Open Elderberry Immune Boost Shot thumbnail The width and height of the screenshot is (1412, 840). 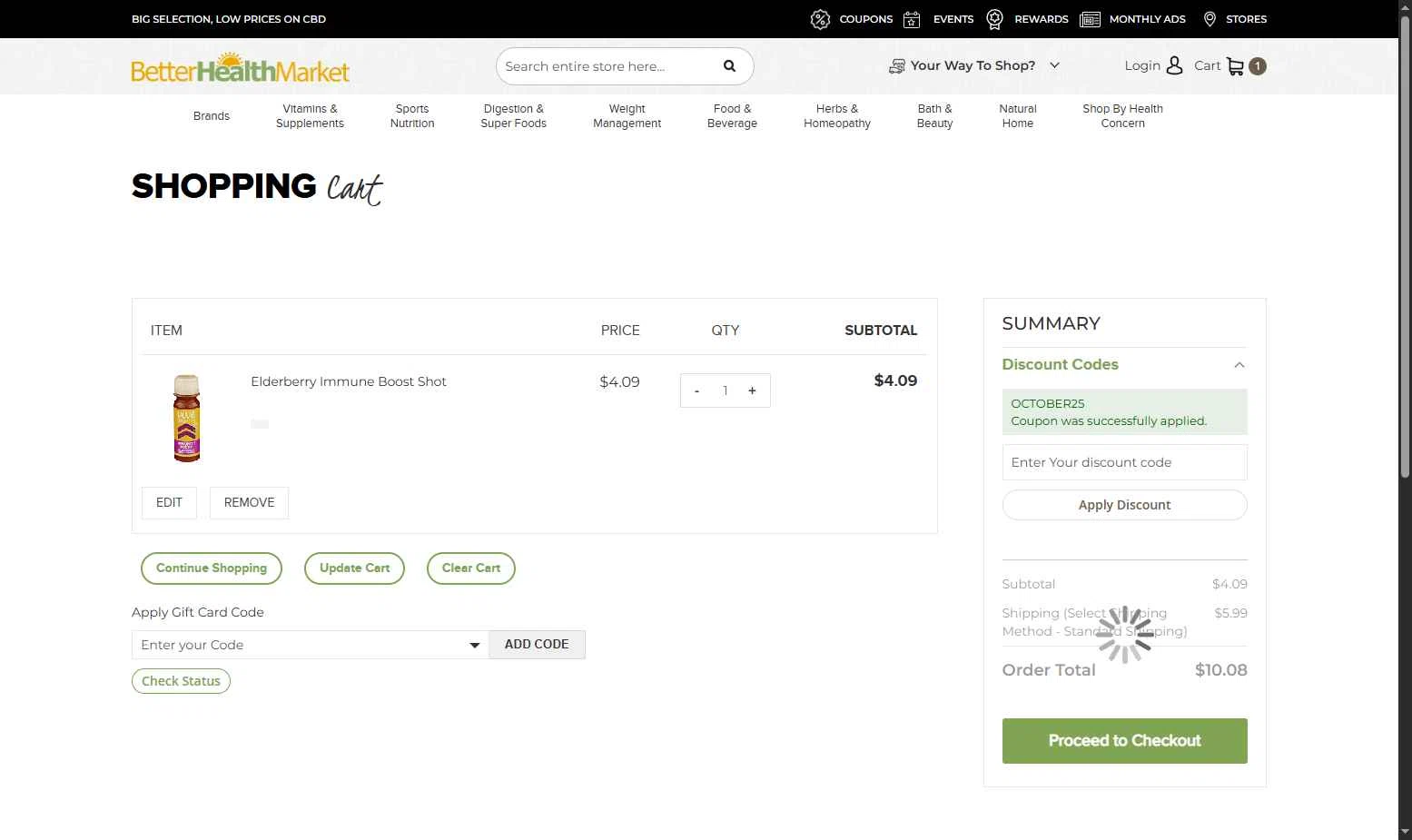tap(187, 418)
